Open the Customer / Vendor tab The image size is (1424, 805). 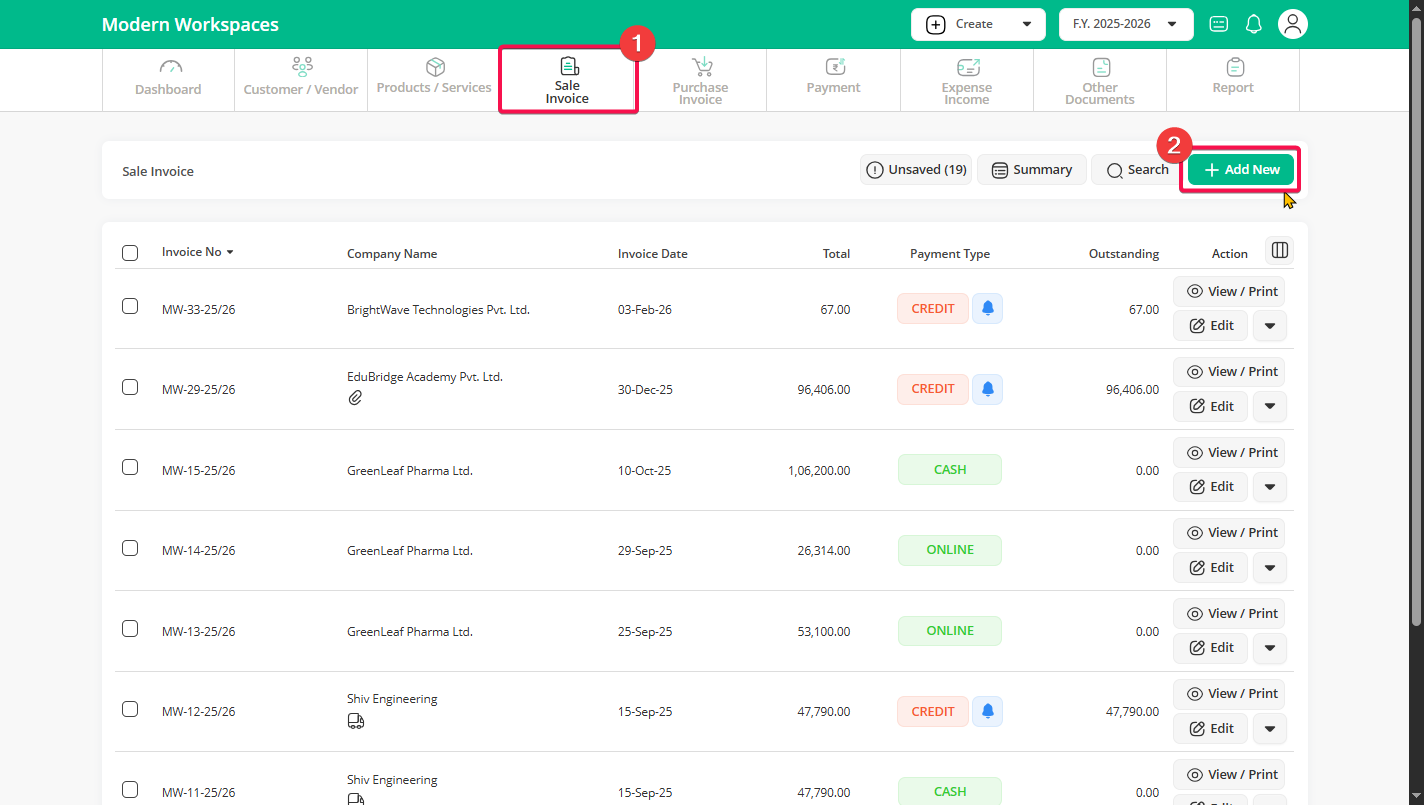click(x=301, y=80)
